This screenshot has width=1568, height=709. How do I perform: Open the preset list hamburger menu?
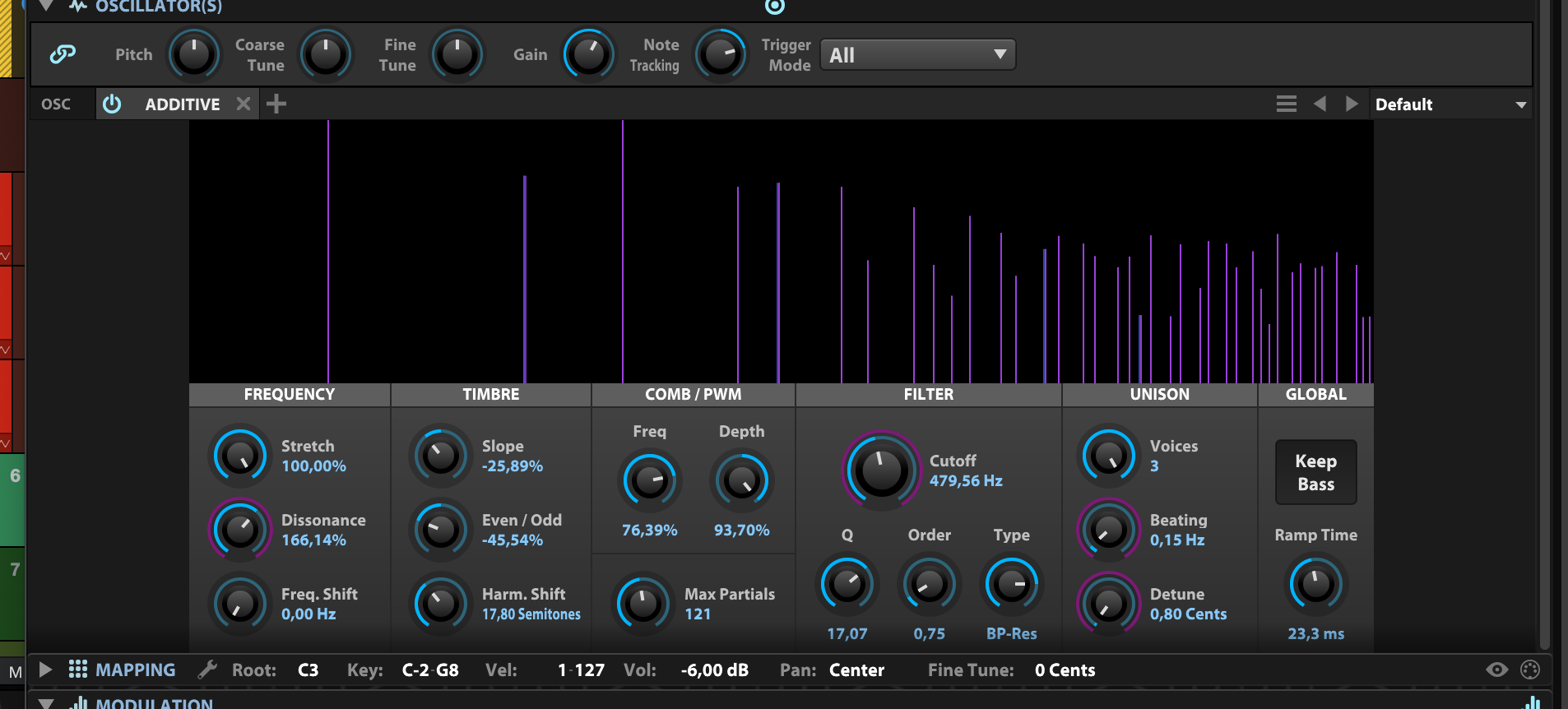pyautogui.click(x=1286, y=104)
